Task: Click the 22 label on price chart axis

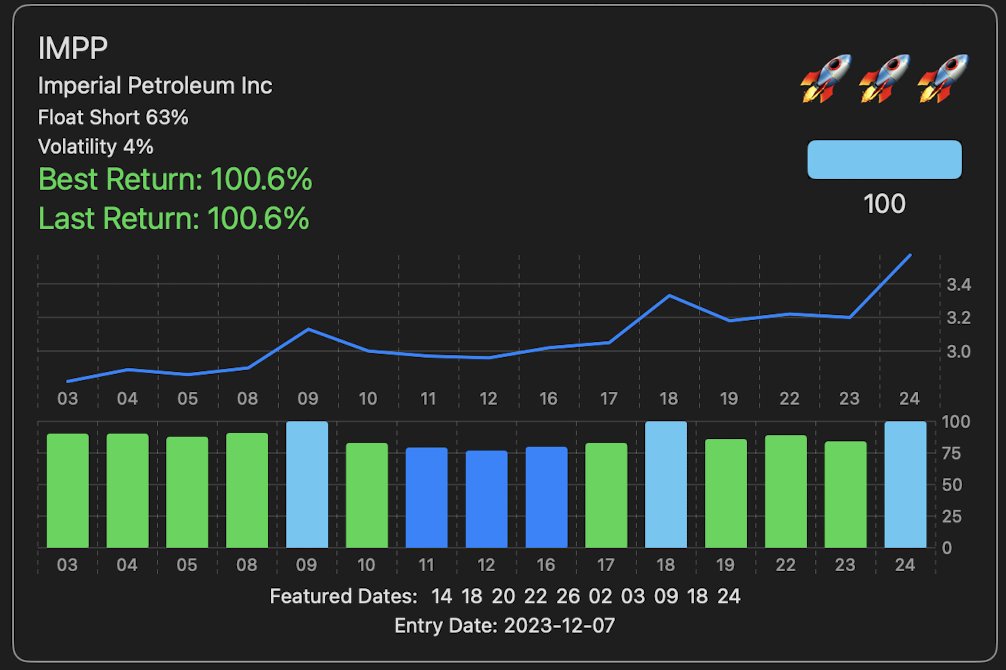Action: (x=789, y=399)
